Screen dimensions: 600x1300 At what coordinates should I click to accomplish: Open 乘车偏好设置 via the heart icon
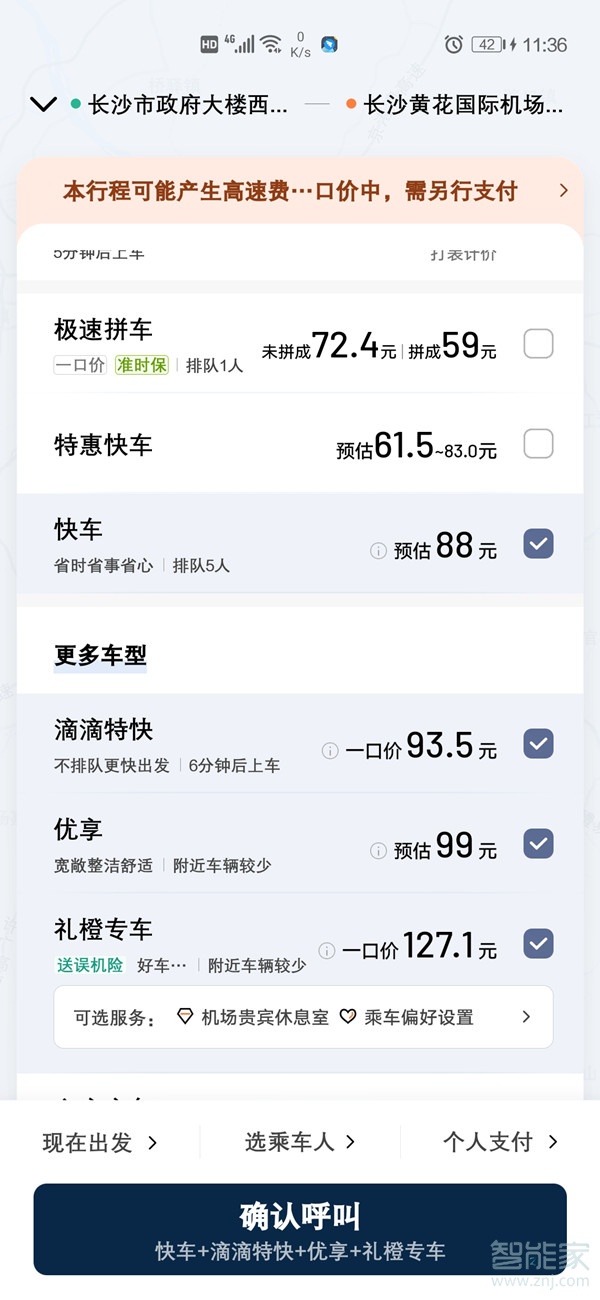click(348, 1016)
